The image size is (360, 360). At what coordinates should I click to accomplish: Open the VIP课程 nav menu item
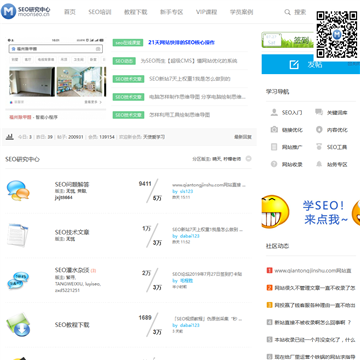point(206,12)
